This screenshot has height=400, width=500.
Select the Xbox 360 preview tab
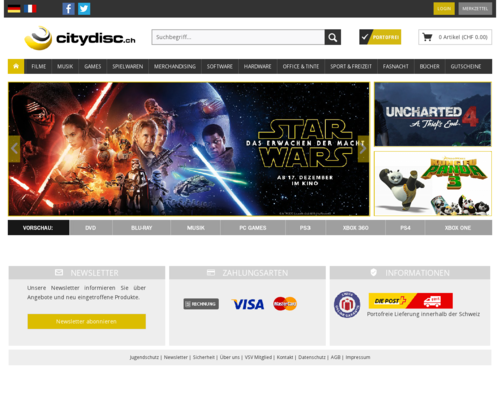click(356, 228)
